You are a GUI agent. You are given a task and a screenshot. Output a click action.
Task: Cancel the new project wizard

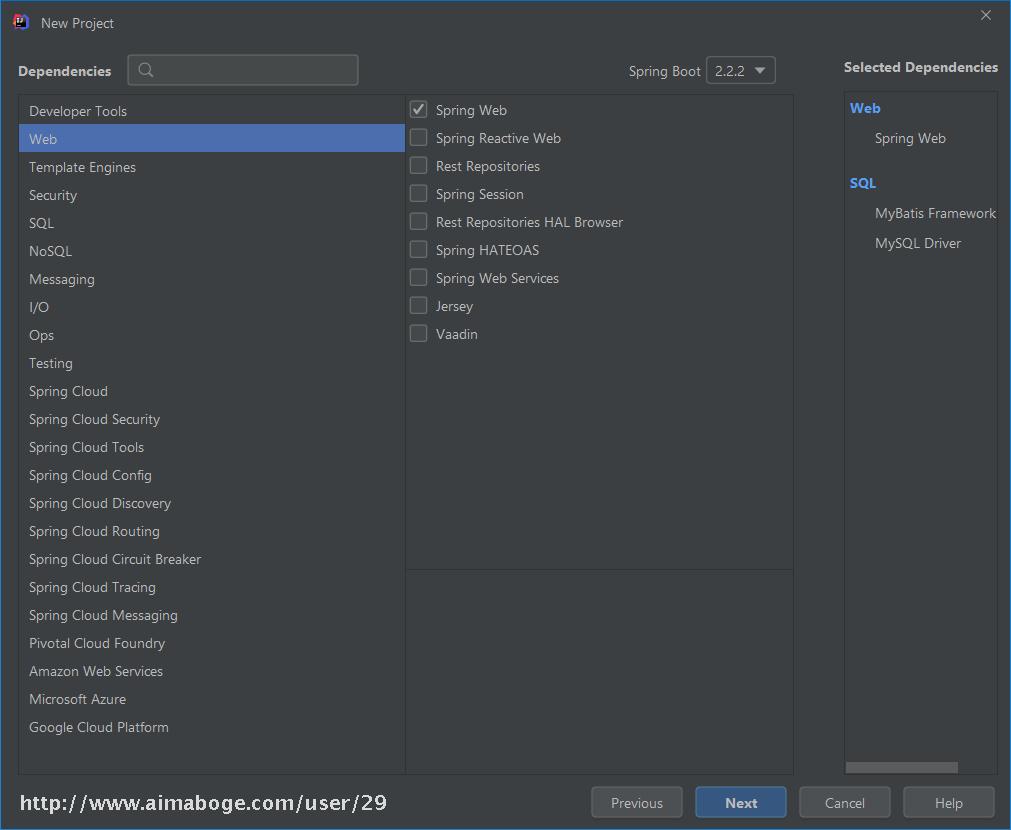coord(845,803)
